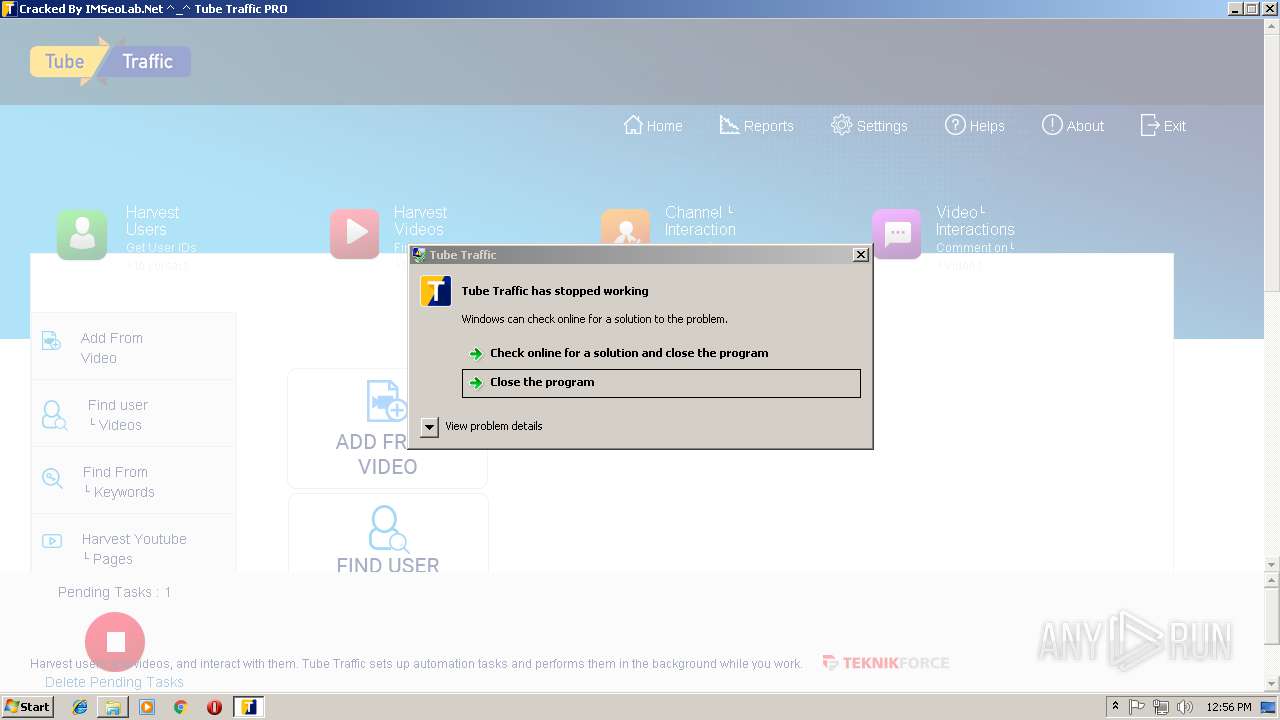Click the orange Channel Interaction icon
Viewport: 1280px width, 720px height.
click(x=626, y=227)
